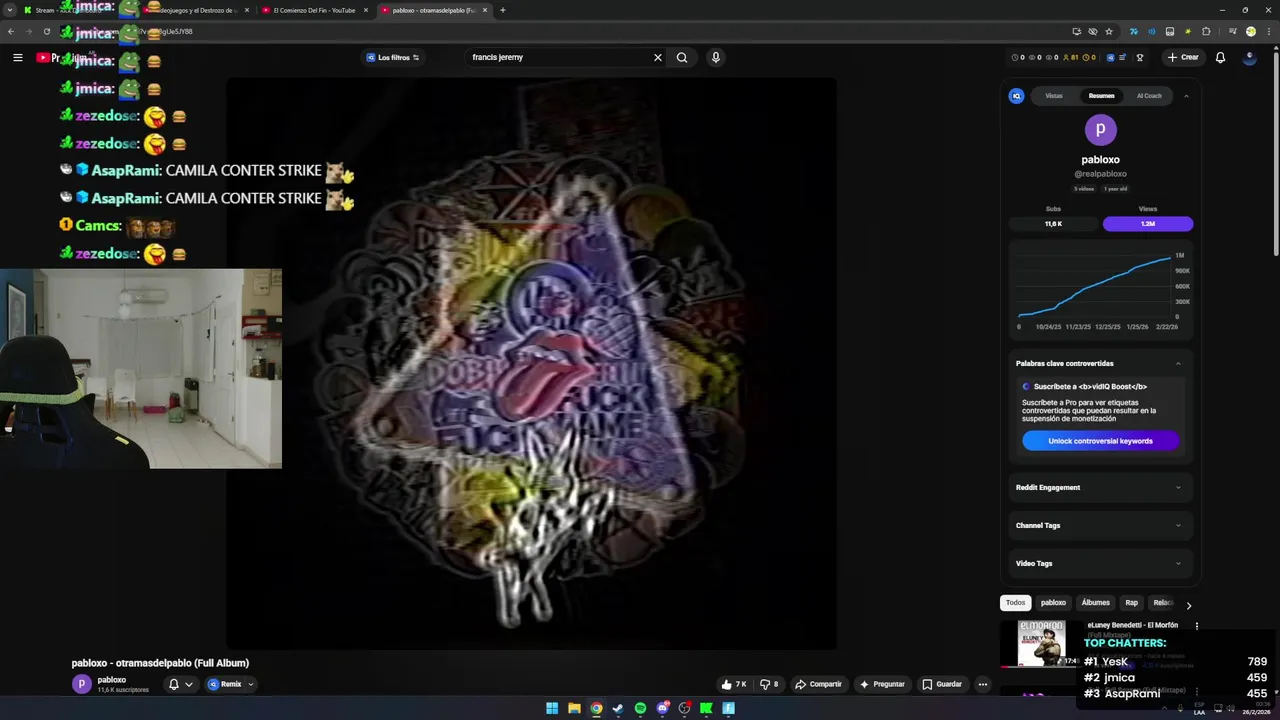Go back with the browser arrow
This screenshot has height=720, width=1280.
11,31
